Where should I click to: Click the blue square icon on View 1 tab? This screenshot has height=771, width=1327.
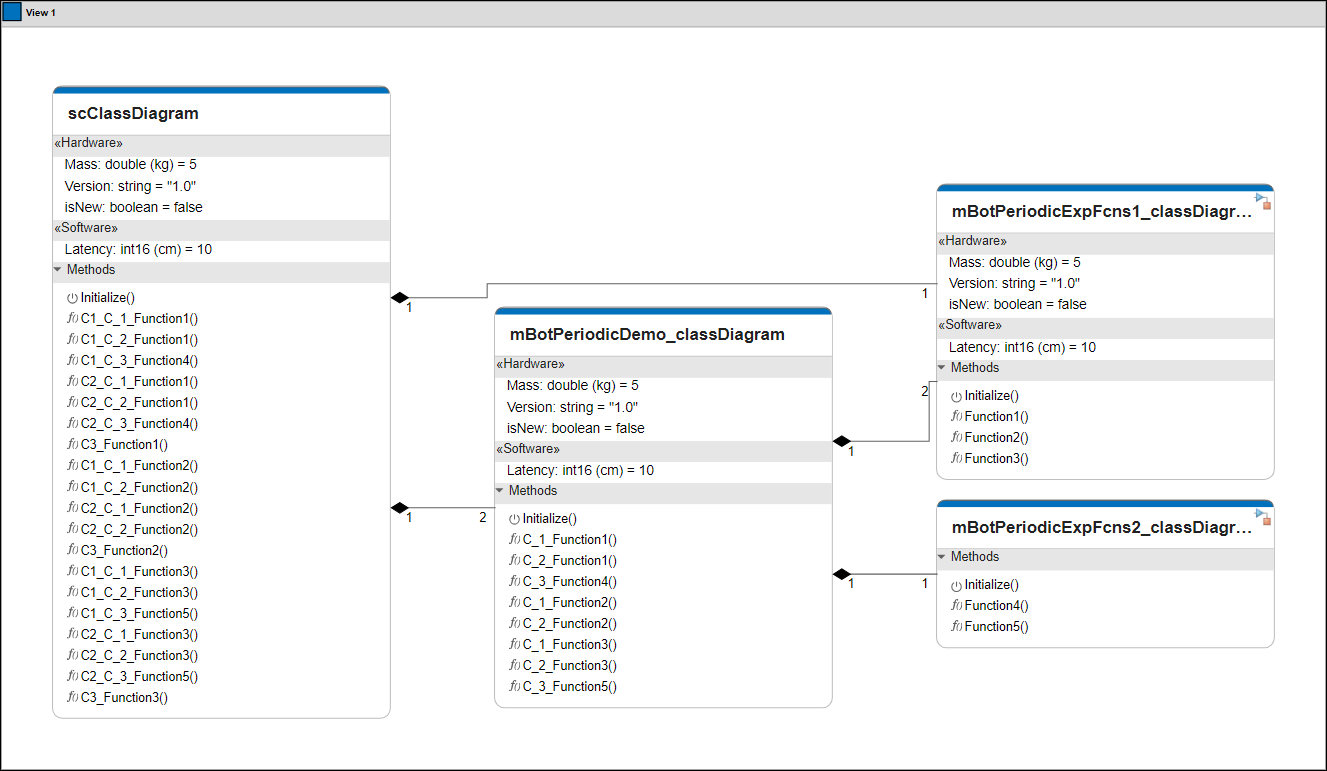[11, 11]
